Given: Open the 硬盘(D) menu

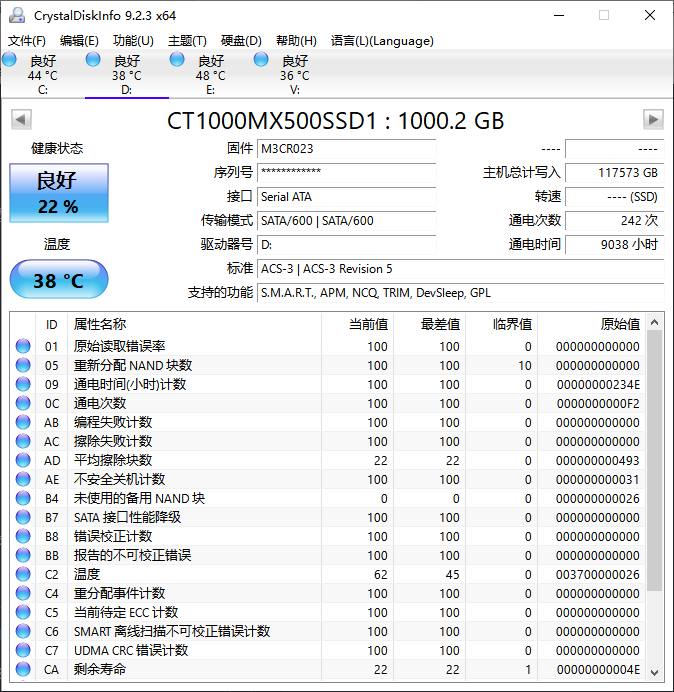Looking at the screenshot, I should [x=241, y=41].
